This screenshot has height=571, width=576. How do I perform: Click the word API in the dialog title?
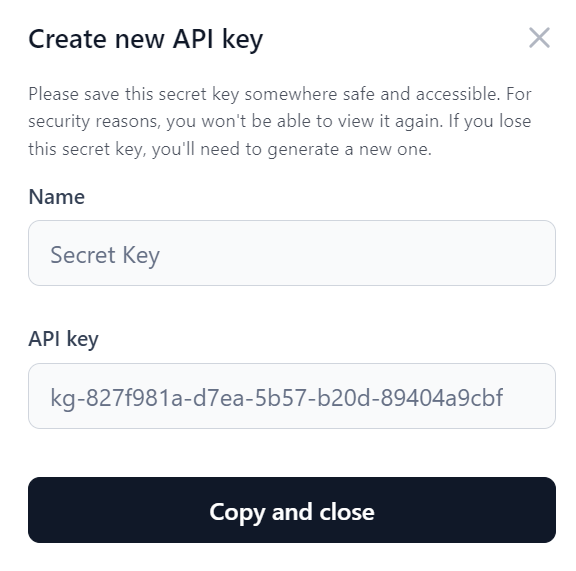pyautogui.click(x=193, y=39)
